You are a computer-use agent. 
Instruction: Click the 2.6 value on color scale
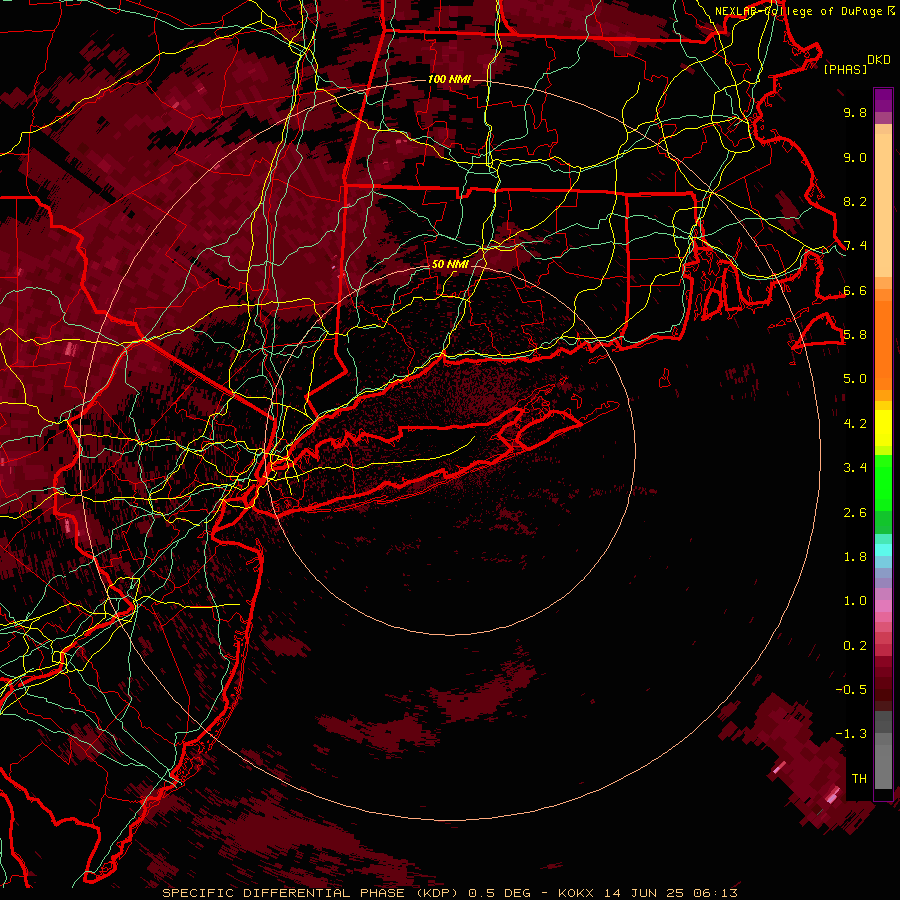coord(855,513)
